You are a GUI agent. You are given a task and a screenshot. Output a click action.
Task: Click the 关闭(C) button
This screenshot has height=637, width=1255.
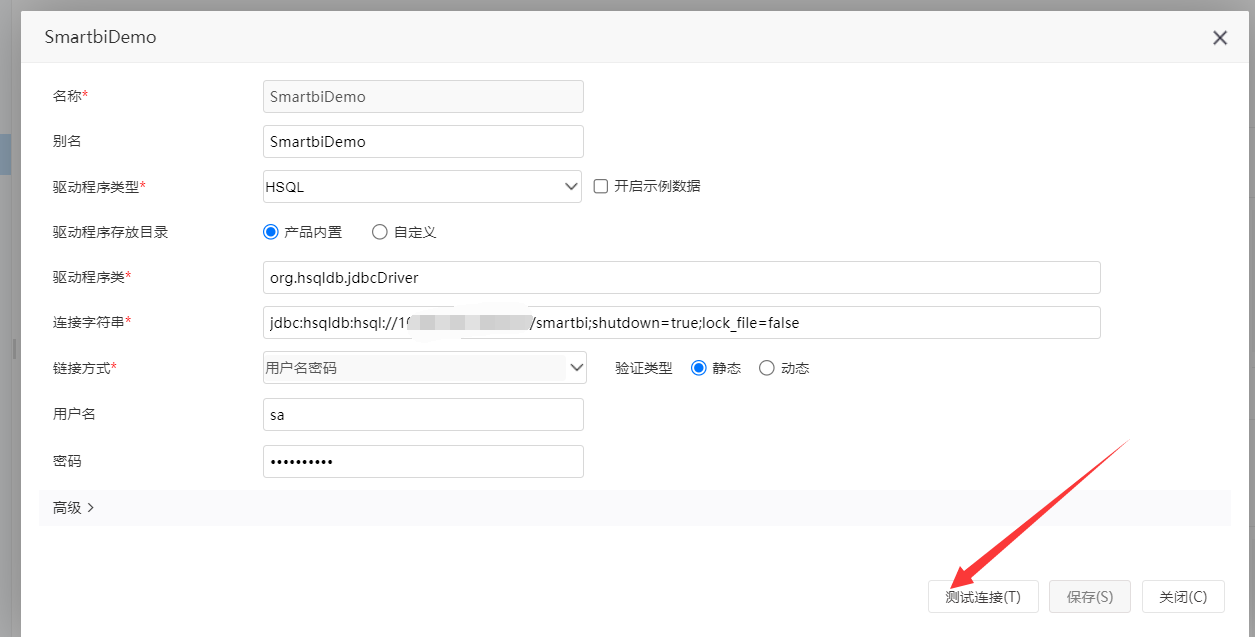(1183, 597)
